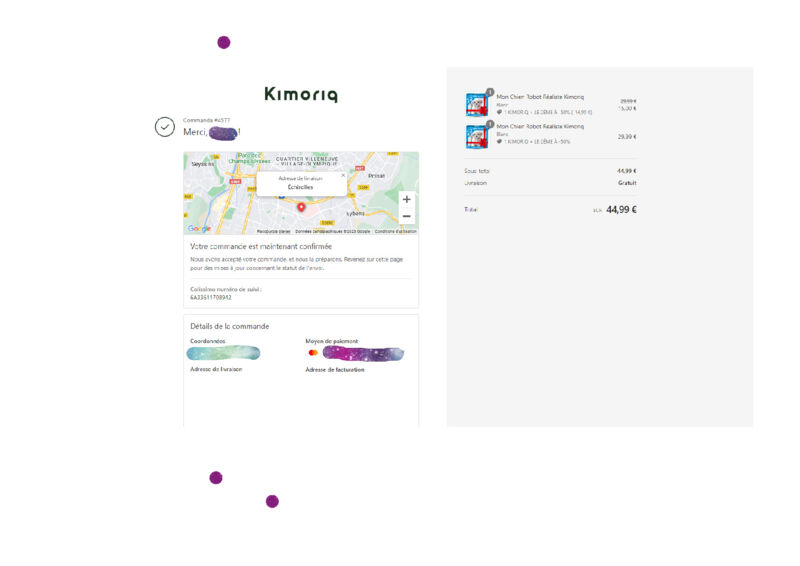Image resolution: width=800 pixels, height=566 pixels.
Task: Open thumbnail of Noir robot dog product
Action: click(x=477, y=105)
